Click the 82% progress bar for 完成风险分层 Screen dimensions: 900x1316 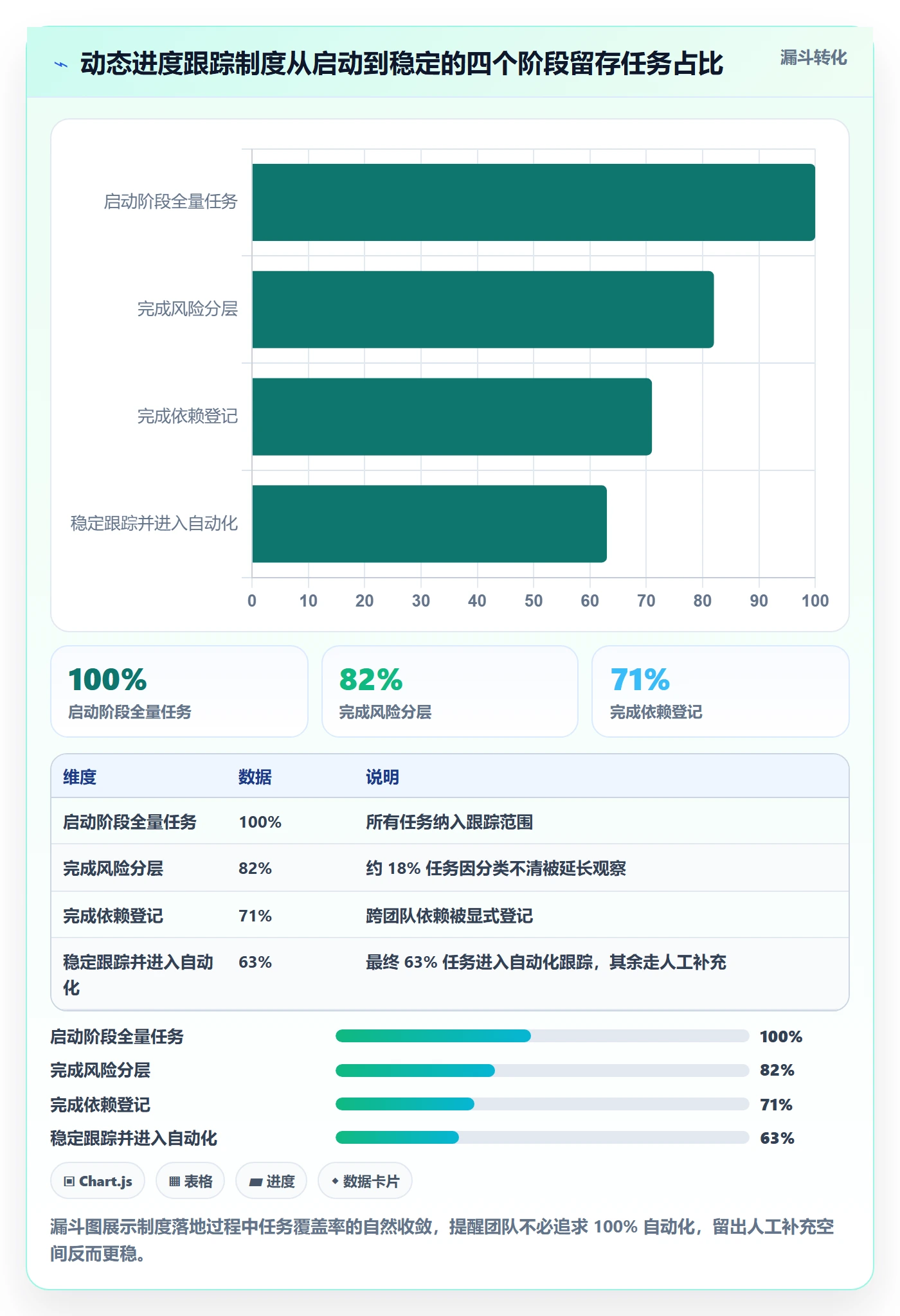[542, 1070]
